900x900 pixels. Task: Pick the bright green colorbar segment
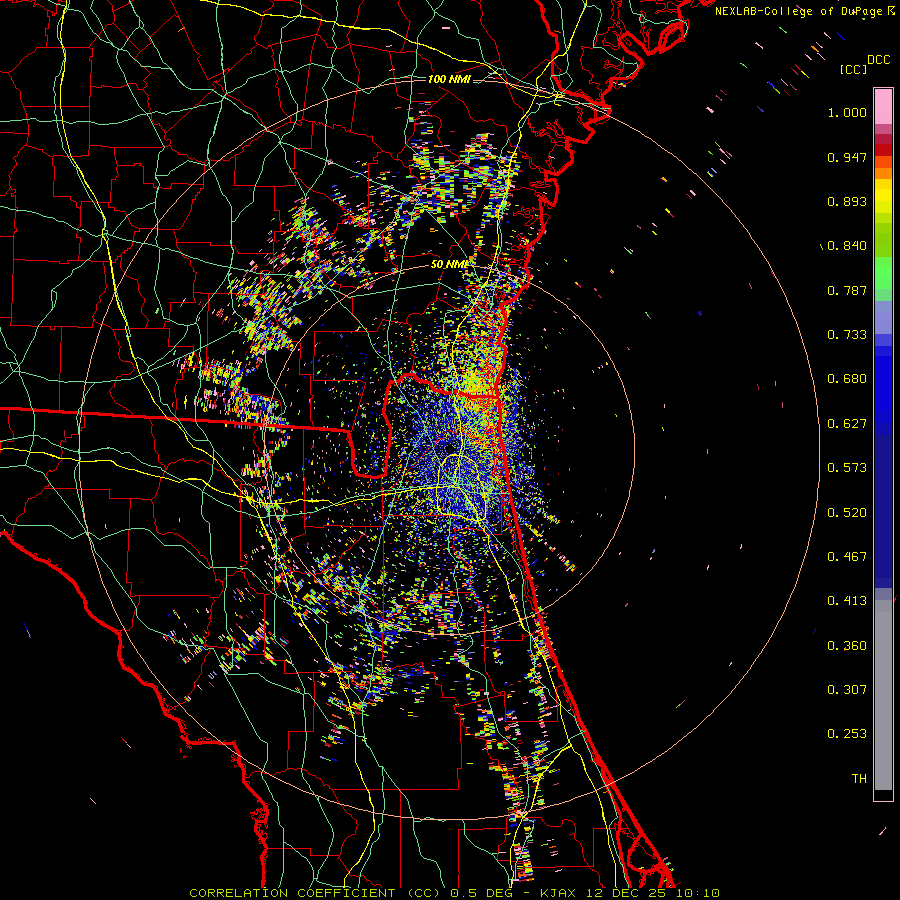click(883, 273)
